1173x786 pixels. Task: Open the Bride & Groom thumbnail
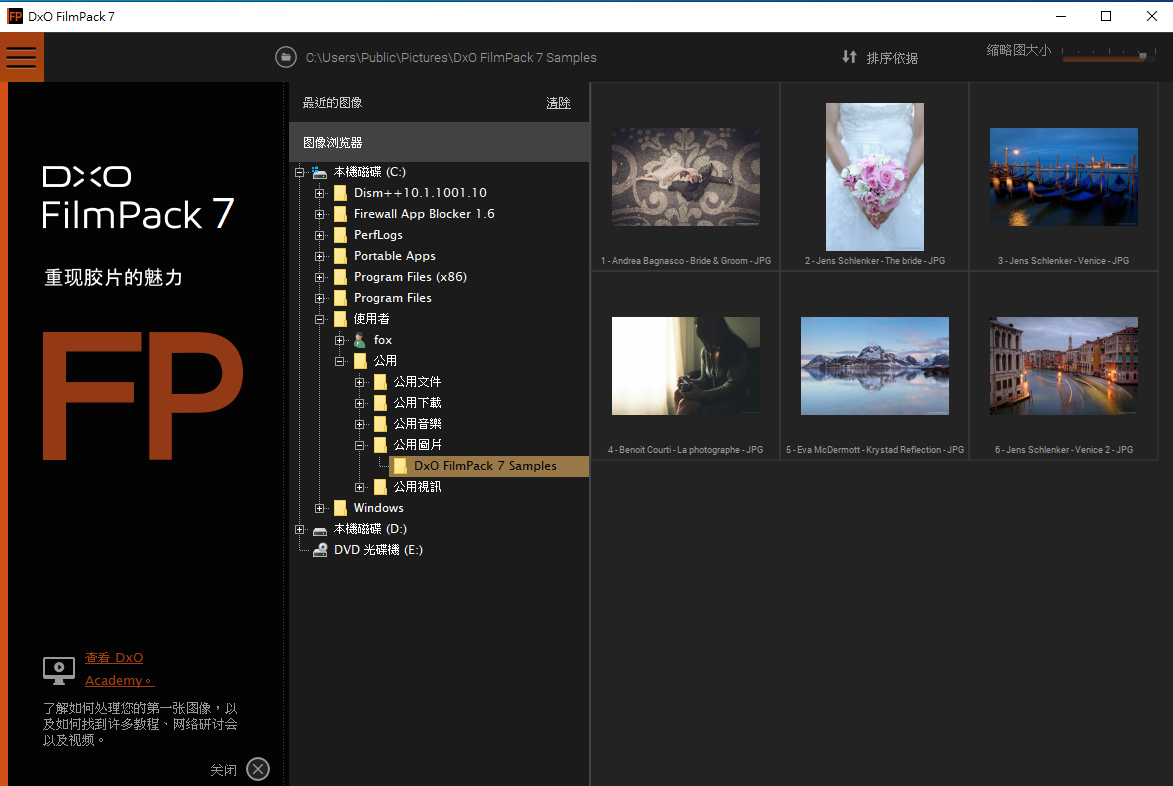(x=685, y=176)
